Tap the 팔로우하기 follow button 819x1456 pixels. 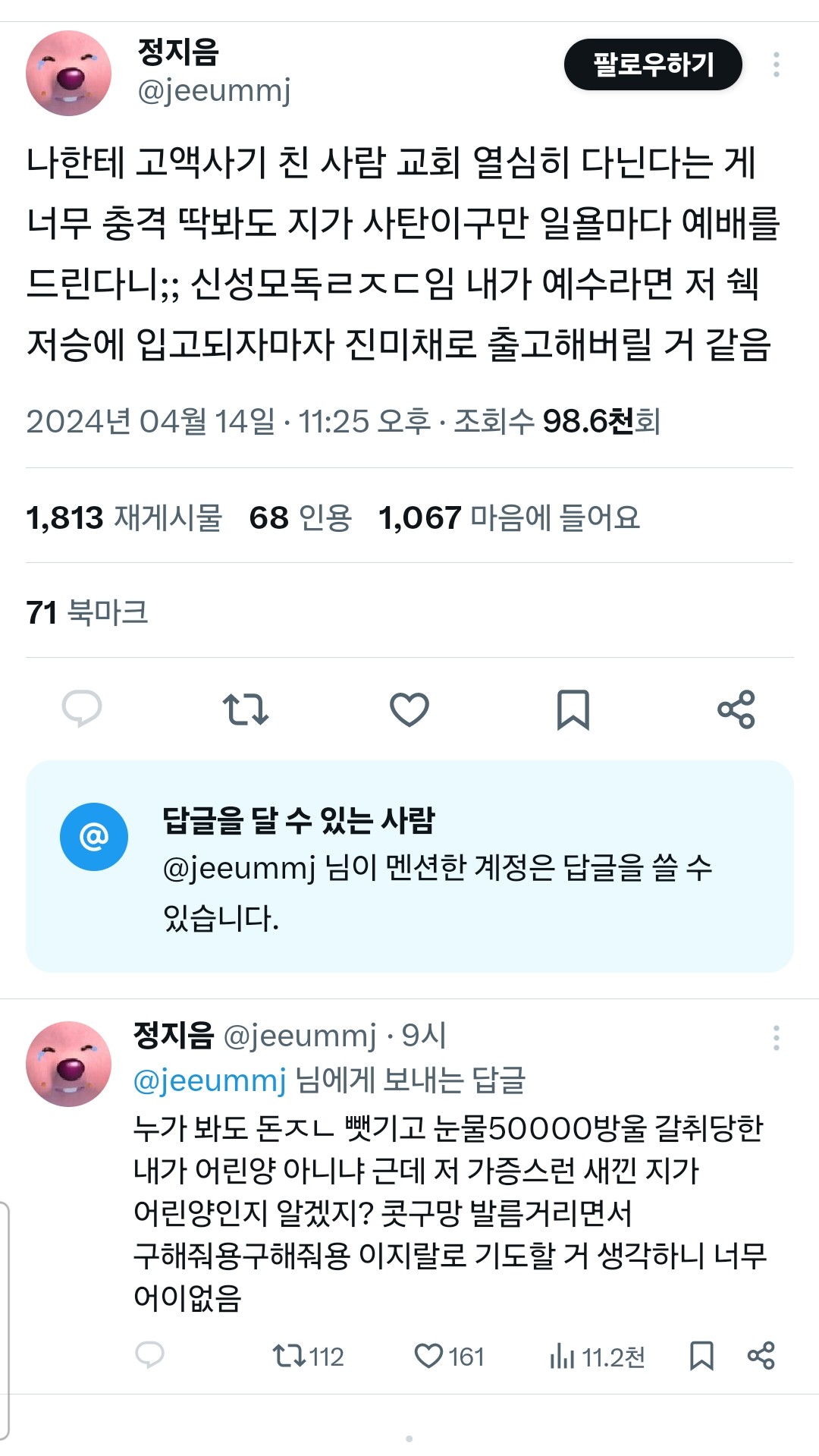coord(653,64)
